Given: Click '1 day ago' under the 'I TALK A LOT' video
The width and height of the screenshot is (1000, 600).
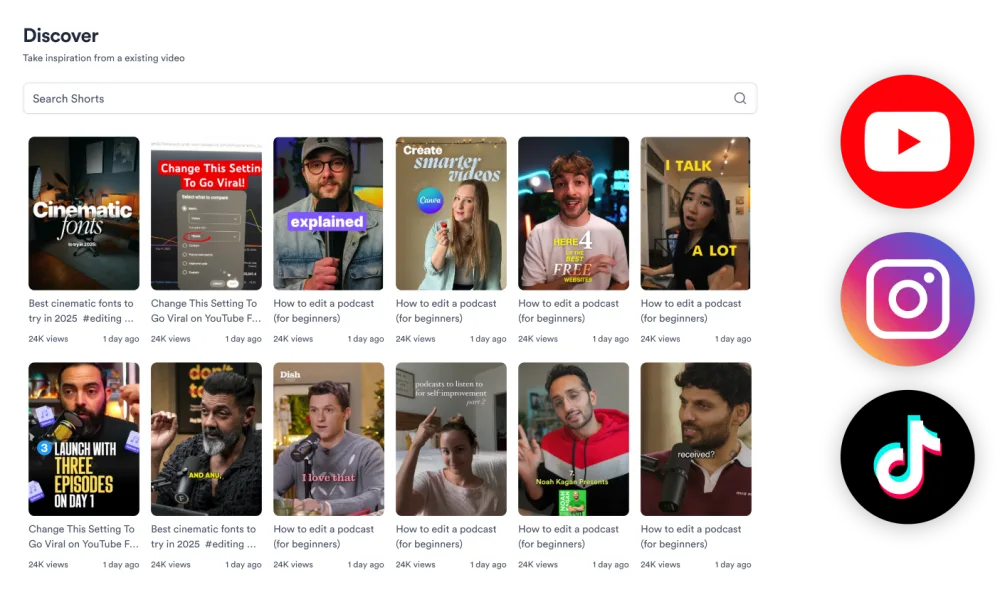Looking at the screenshot, I should click(x=733, y=339).
